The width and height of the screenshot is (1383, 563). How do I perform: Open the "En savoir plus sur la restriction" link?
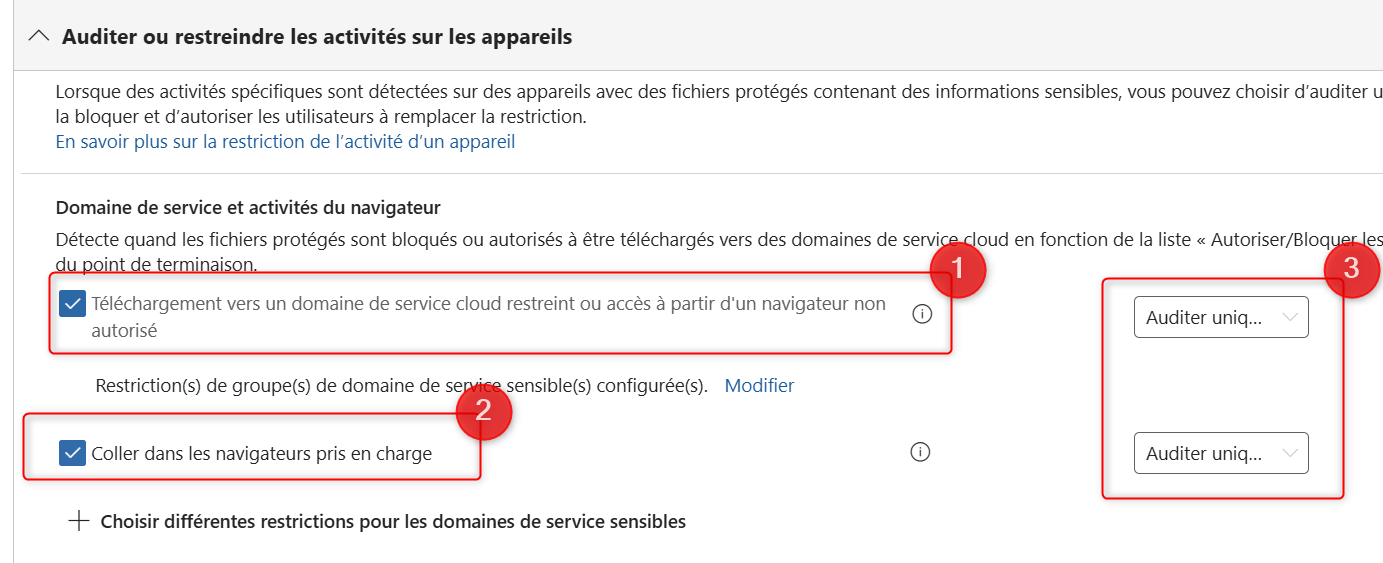285,142
